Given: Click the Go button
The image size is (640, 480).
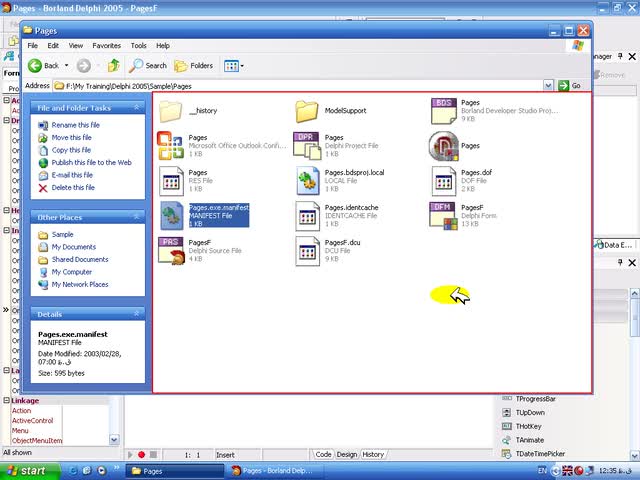Looking at the screenshot, I should (x=570, y=85).
